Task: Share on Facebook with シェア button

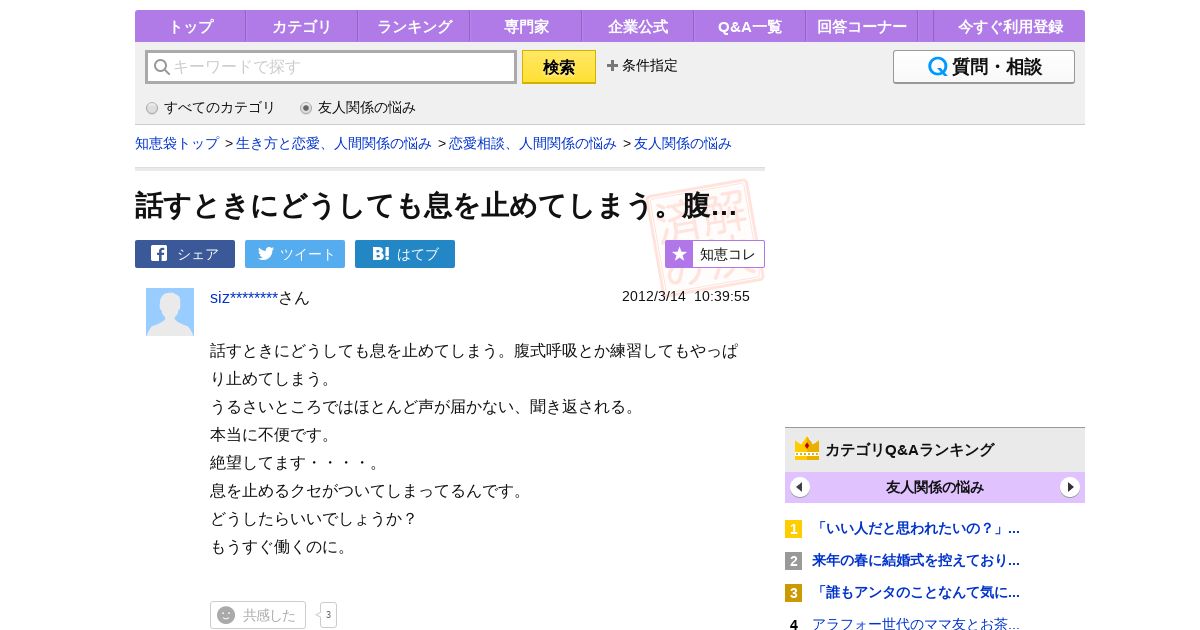Action: click(185, 254)
